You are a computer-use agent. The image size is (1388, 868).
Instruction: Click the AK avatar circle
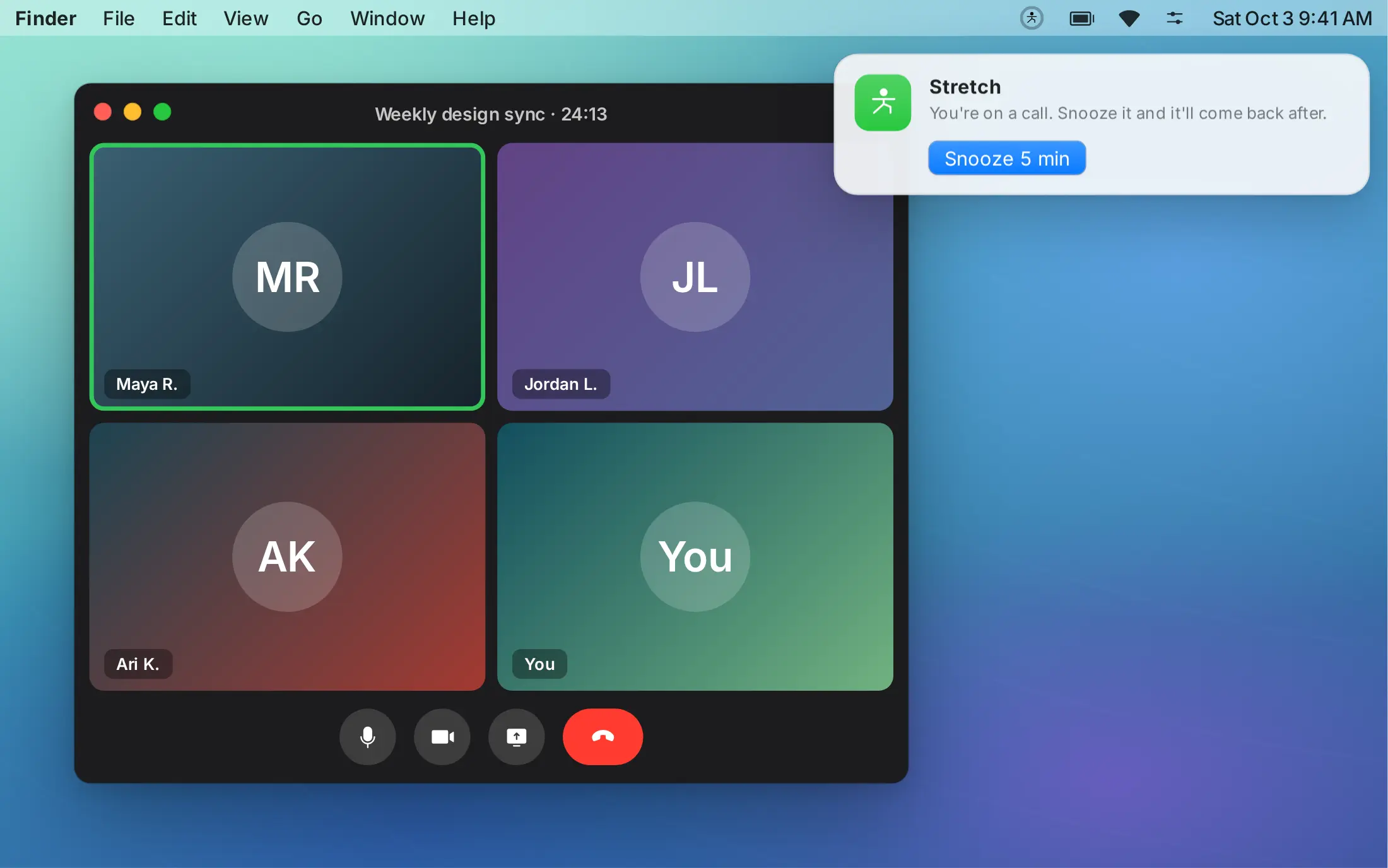287,556
